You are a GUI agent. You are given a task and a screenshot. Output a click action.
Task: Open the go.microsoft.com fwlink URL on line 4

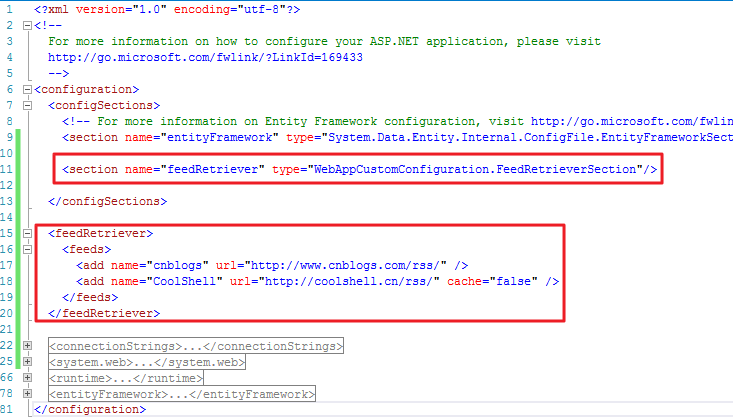(x=205, y=58)
